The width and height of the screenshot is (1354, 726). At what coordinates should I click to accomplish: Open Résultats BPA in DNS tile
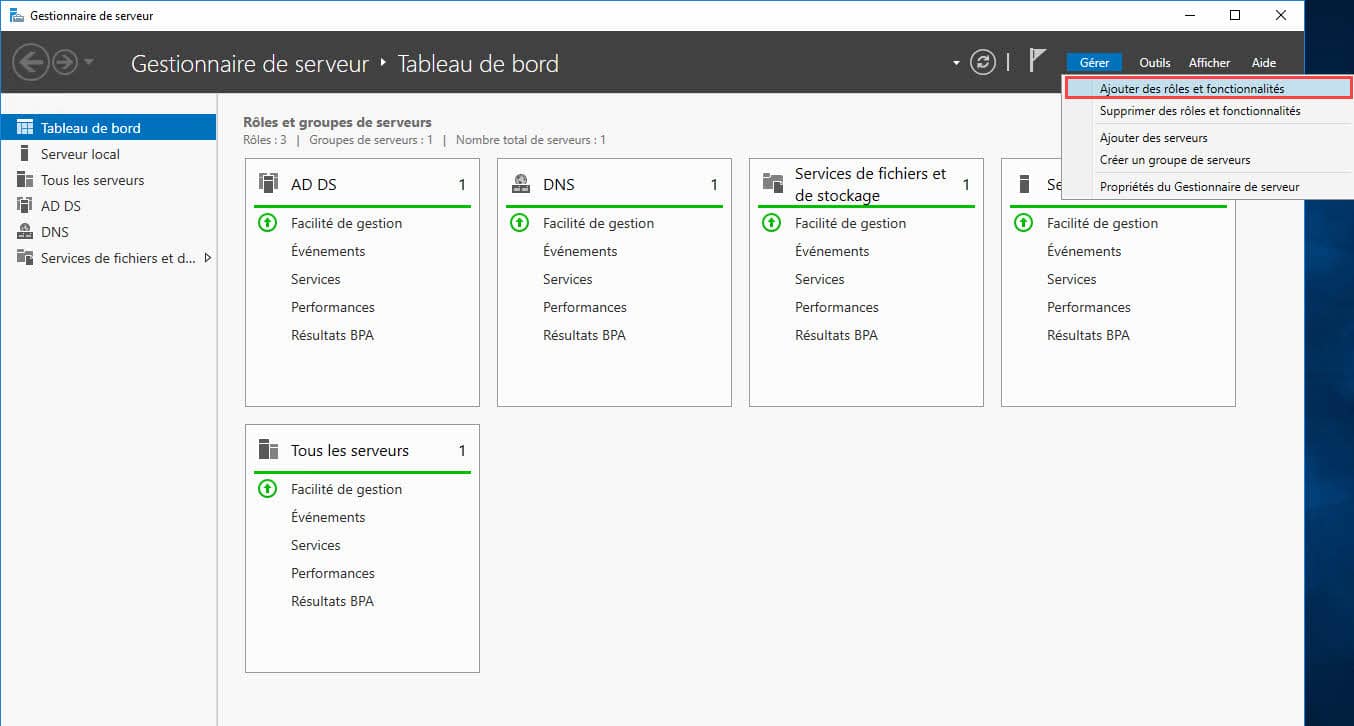pos(584,335)
